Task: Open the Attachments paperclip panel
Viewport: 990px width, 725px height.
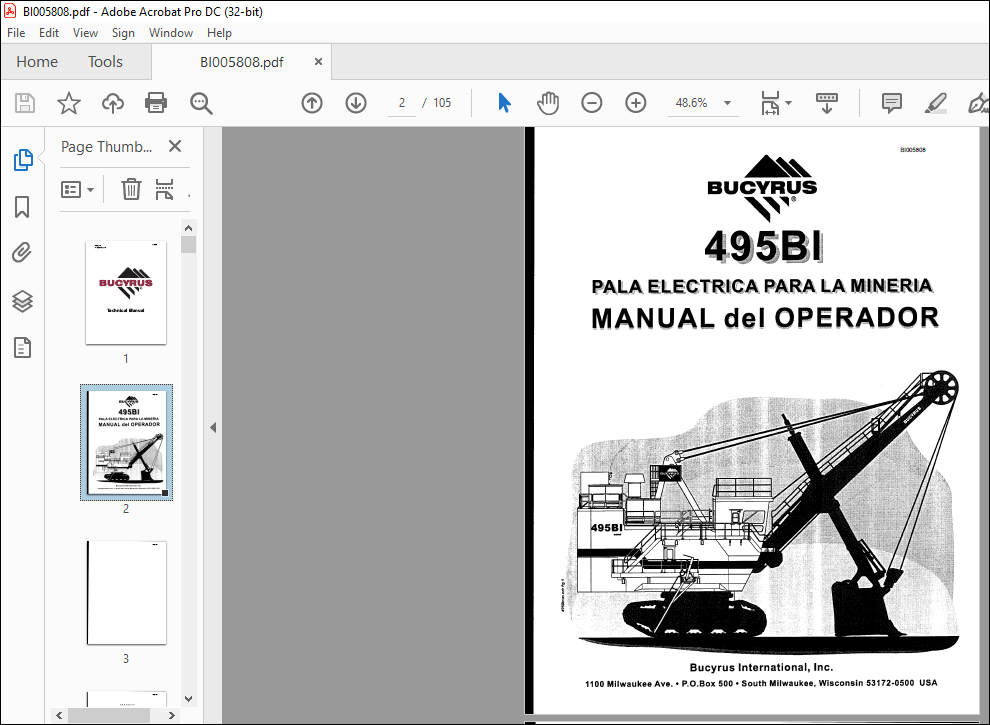Action: point(22,253)
